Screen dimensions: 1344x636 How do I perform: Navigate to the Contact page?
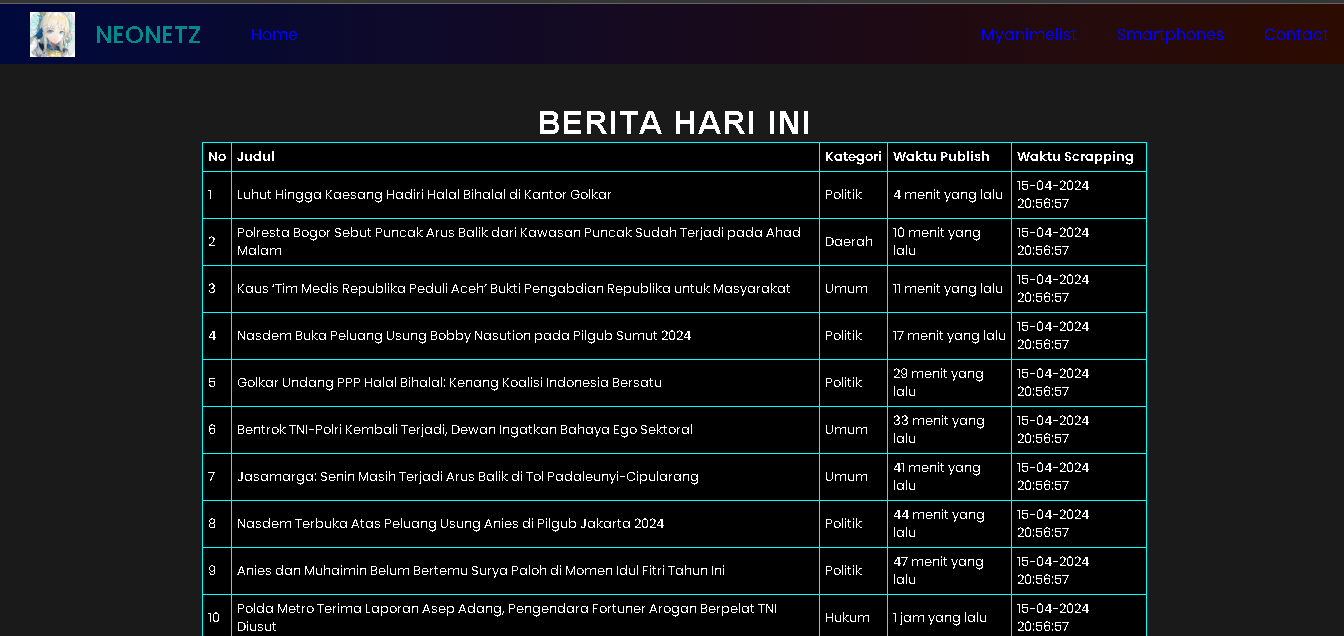[1295, 35]
